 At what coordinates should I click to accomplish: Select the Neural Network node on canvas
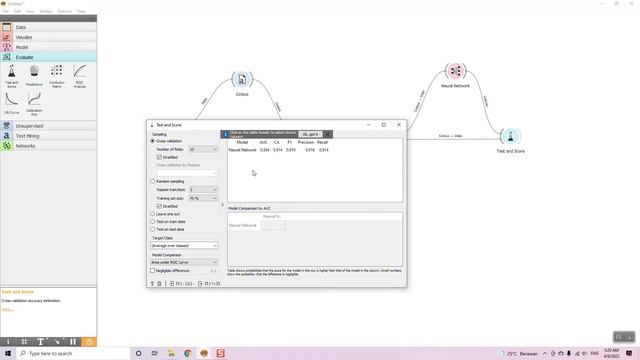[456, 71]
